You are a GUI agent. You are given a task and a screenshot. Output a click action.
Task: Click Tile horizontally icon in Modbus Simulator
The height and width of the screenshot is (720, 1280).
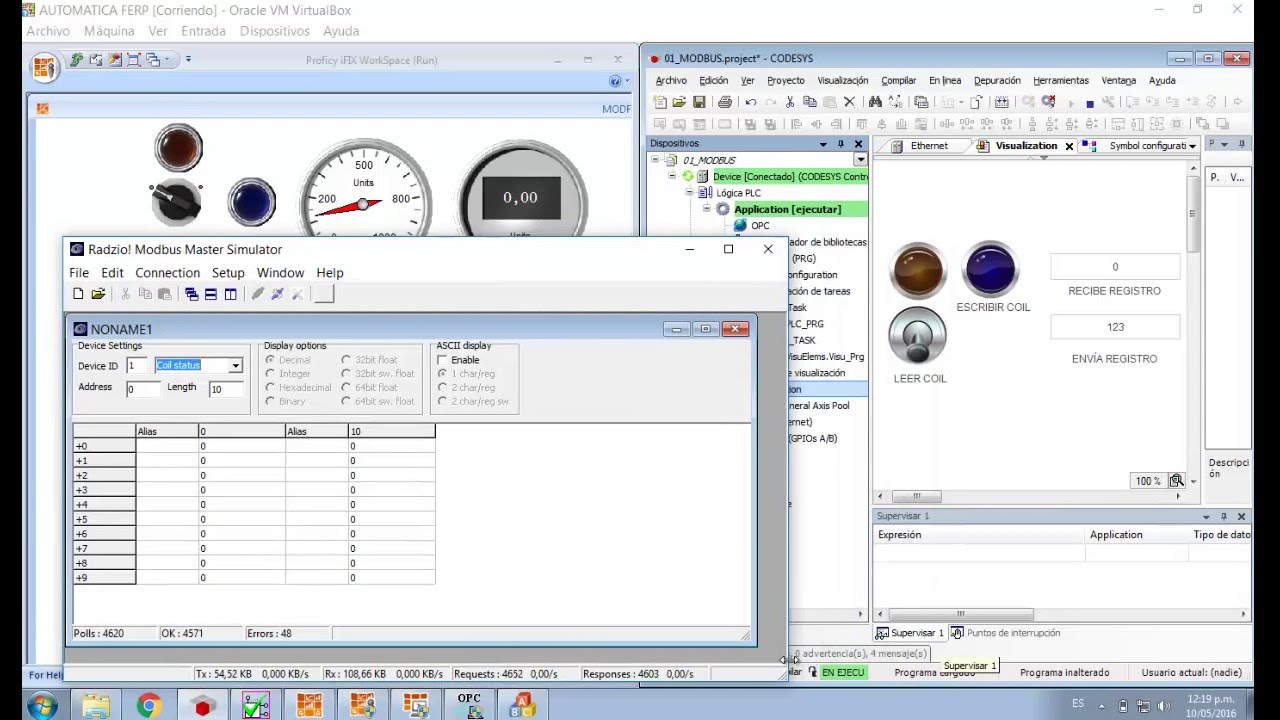point(211,294)
